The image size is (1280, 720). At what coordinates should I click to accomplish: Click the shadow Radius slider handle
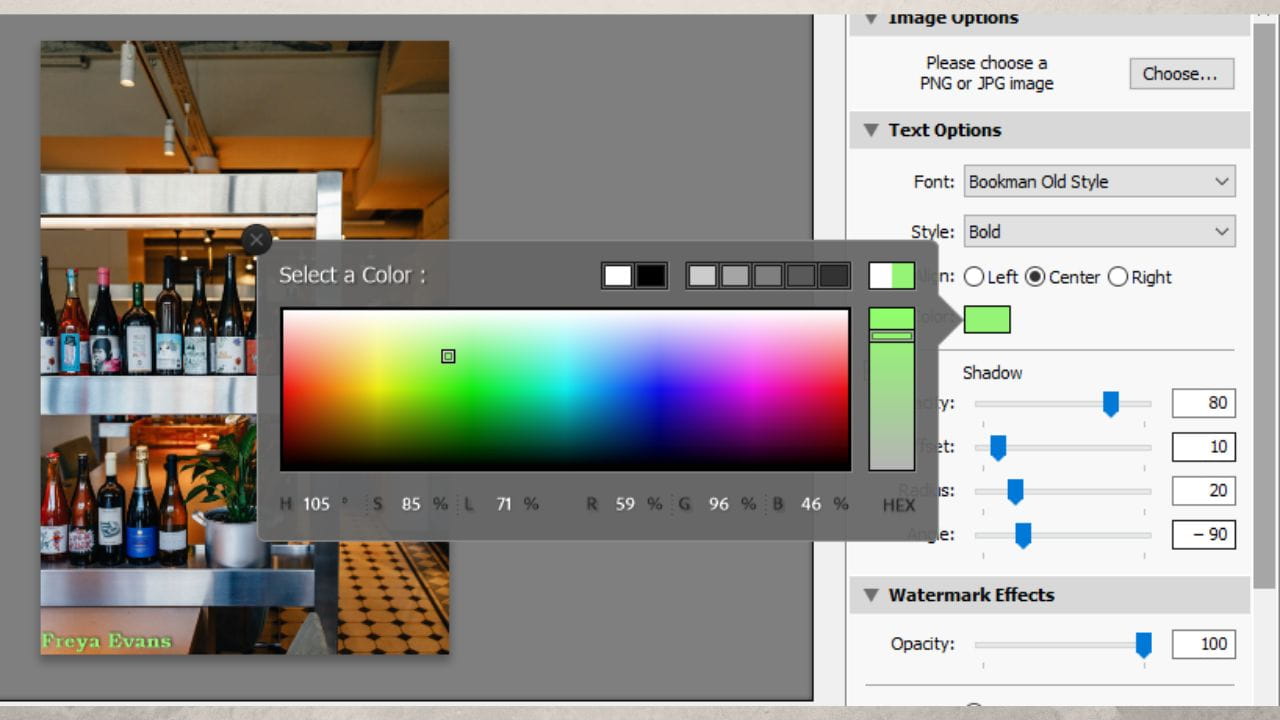pos(1015,491)
